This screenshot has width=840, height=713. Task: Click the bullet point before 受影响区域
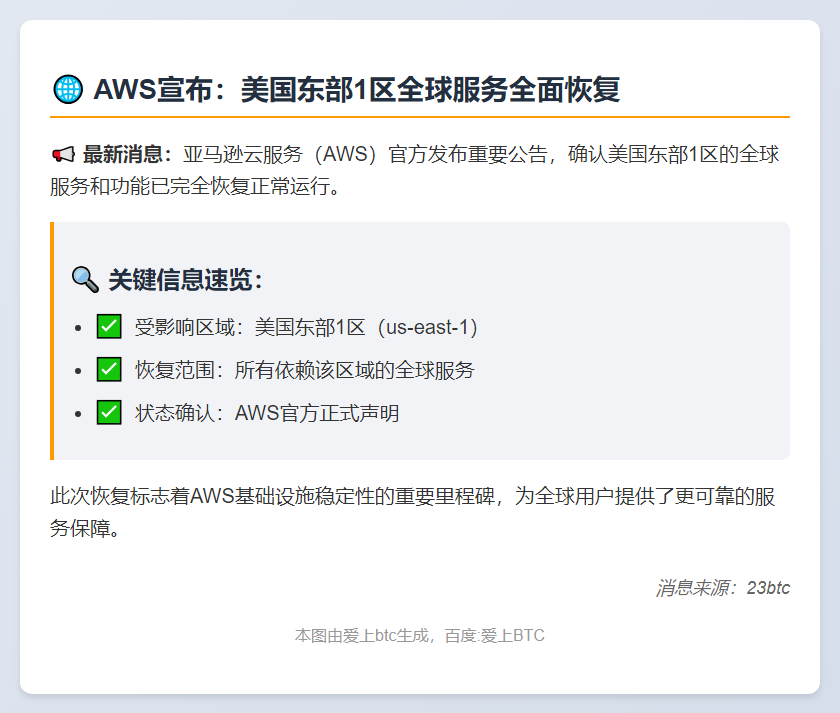[x=79, y=327]
